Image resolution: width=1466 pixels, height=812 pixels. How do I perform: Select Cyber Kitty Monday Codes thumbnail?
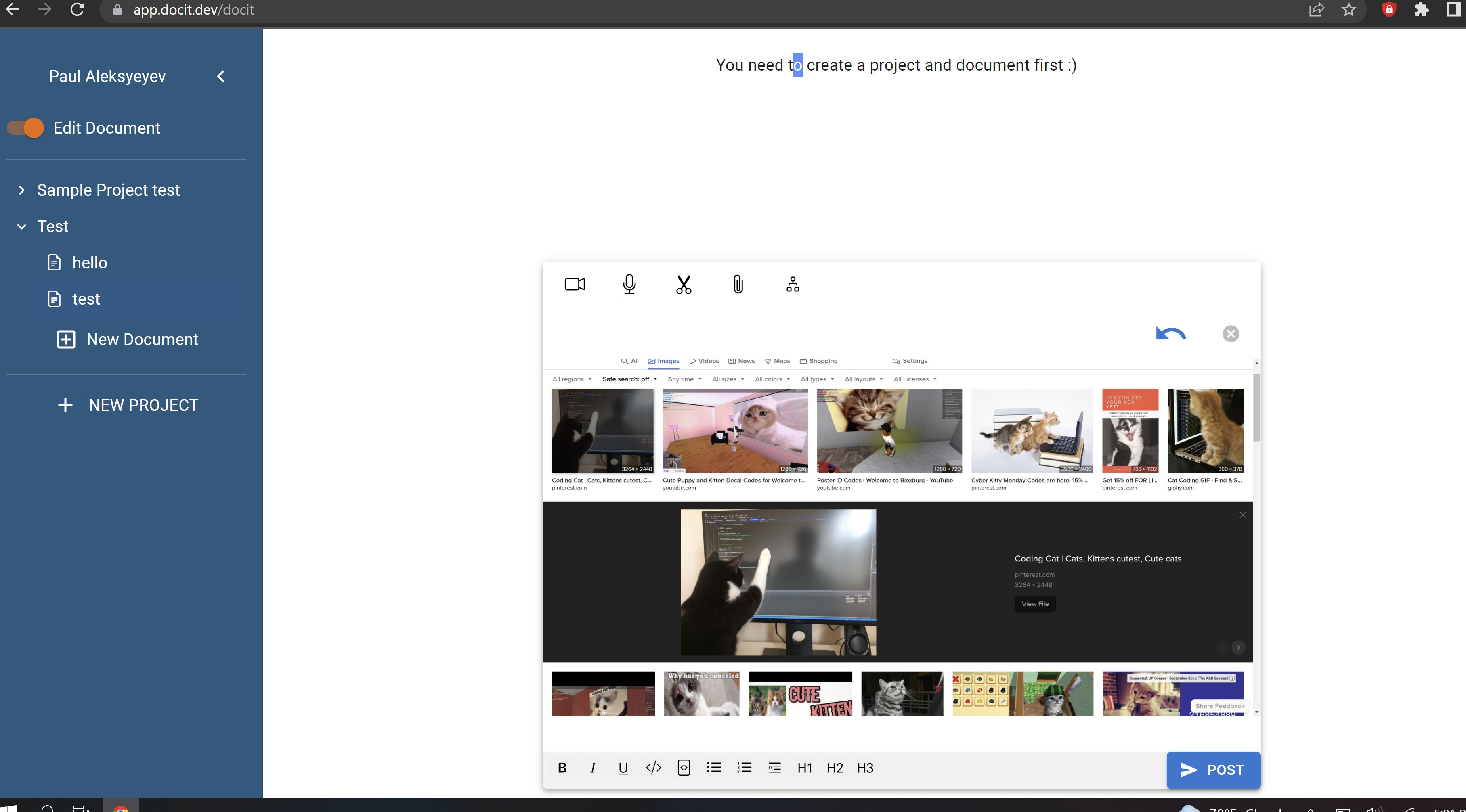(1032, 431)
